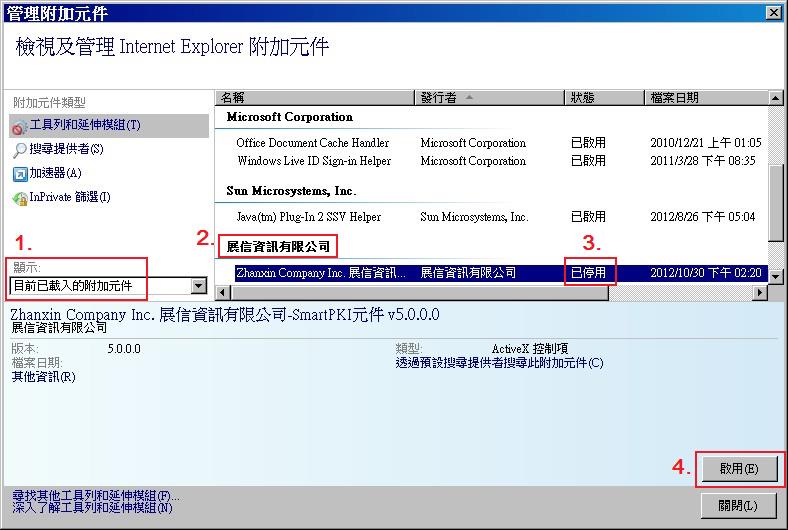
Task: Click the Sun Microsystems, Inc. group header
Action: click(x=291, y=191)
